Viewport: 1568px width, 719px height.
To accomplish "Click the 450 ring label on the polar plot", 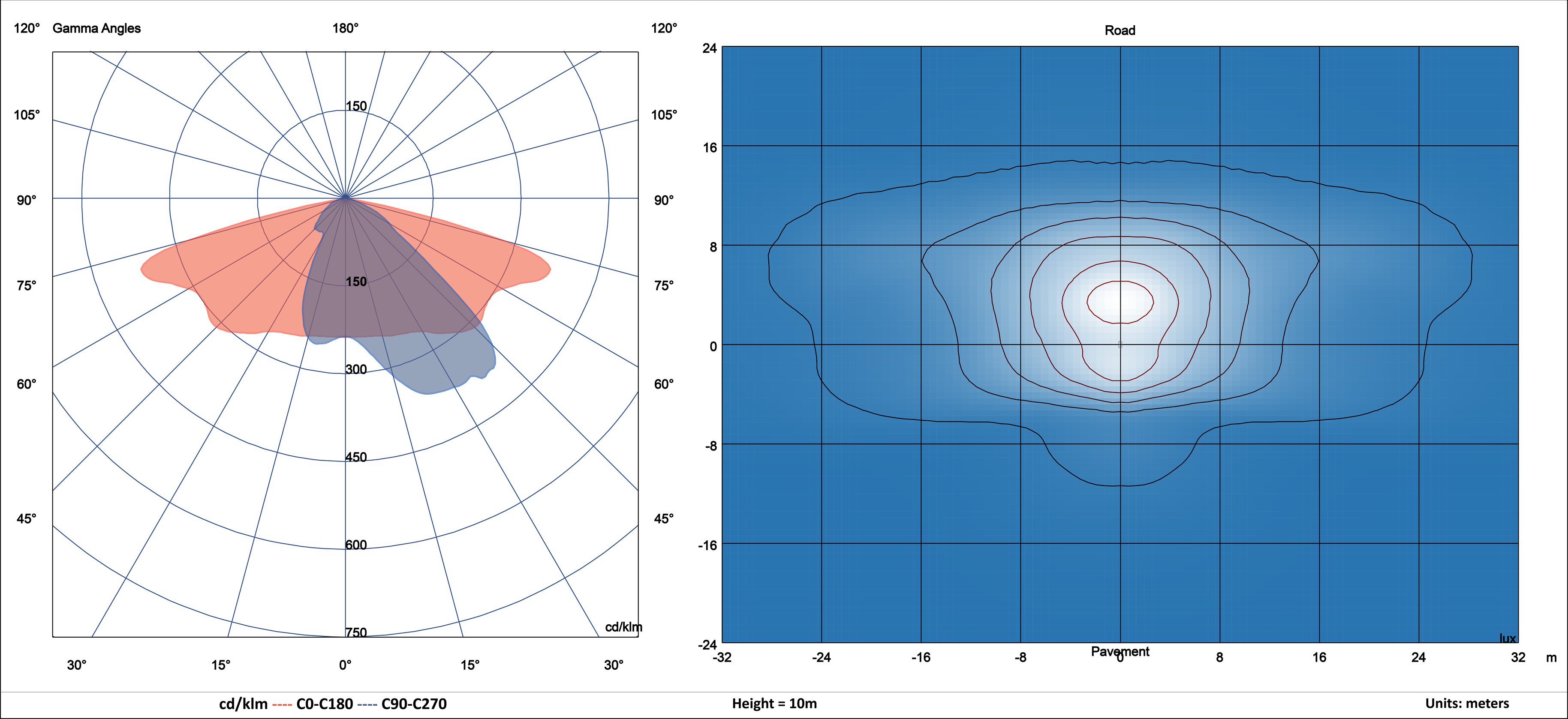I will pyautogui.click(x=356, y=457).
